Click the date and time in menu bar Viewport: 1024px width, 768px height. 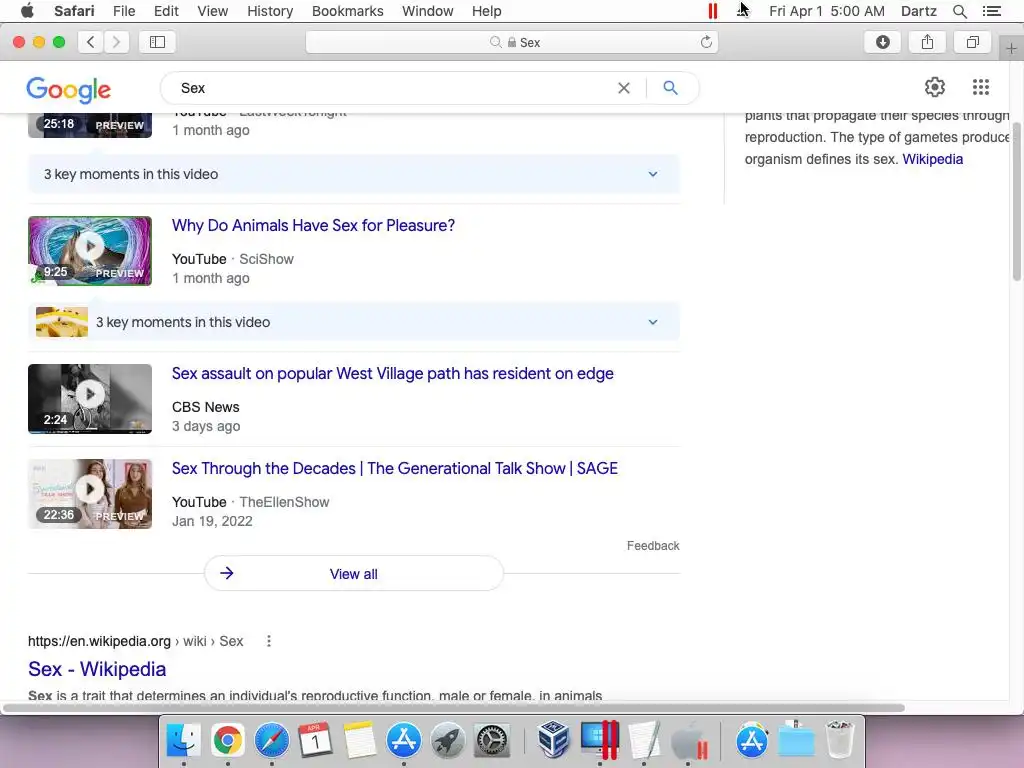(x=827, y=11)
